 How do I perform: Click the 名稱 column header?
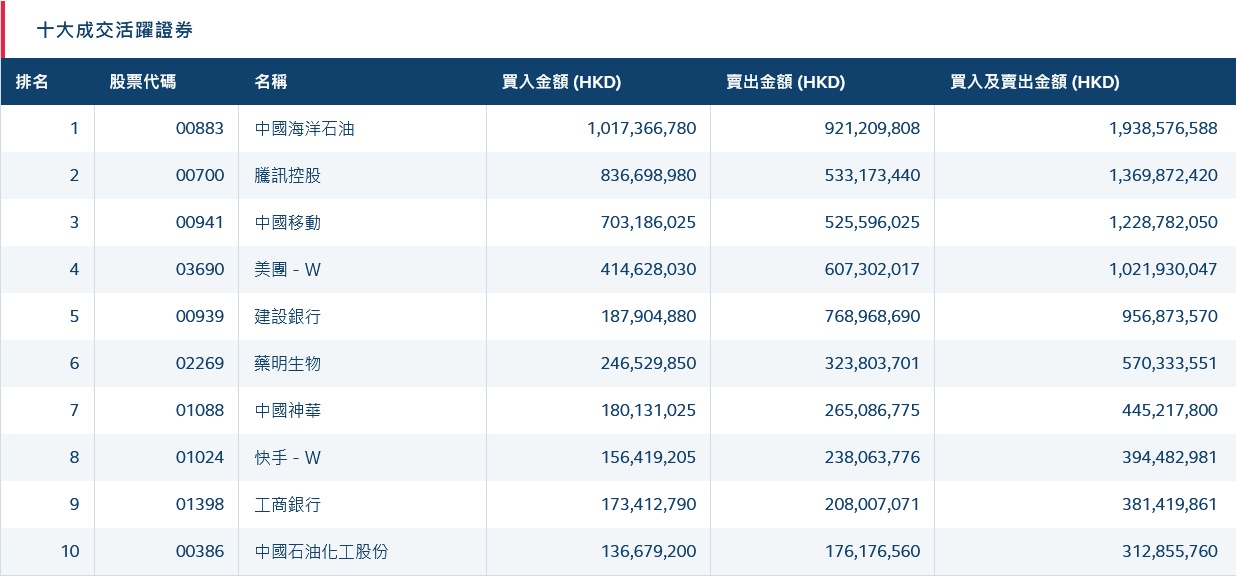point(271,82)
